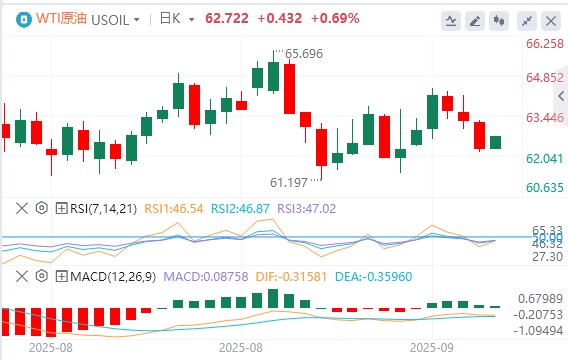Close the chart panel with X
This screenshot has height=360, width=568.
tap(551, 21)
